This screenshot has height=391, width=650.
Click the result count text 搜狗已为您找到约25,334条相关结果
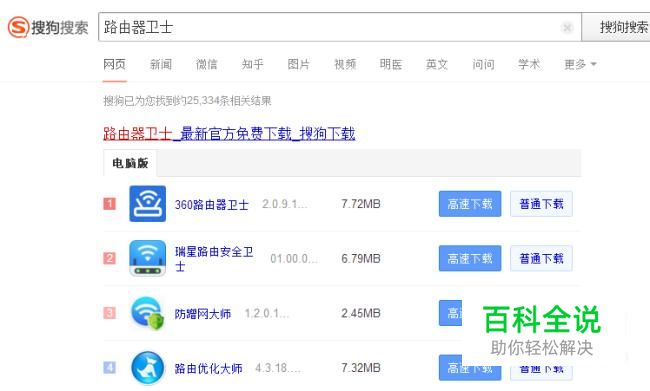pos(187,101)
